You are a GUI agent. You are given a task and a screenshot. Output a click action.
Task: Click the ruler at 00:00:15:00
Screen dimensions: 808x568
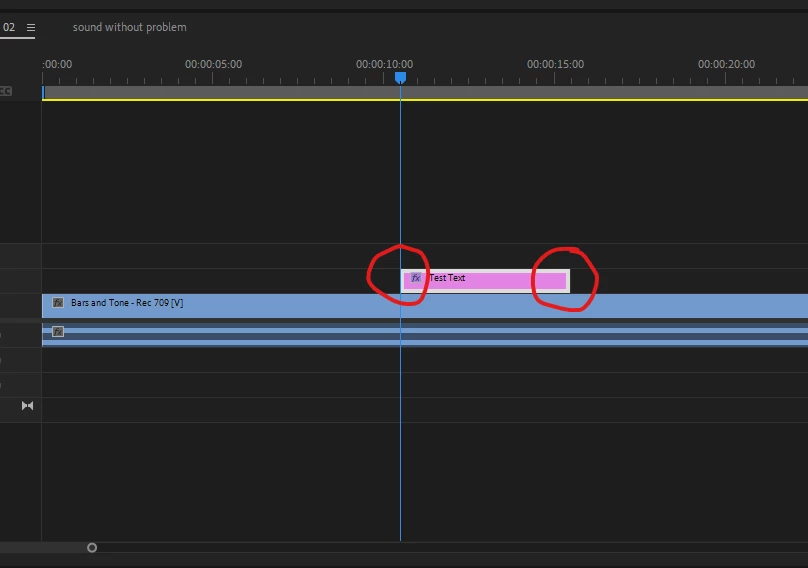coord(555,64)
